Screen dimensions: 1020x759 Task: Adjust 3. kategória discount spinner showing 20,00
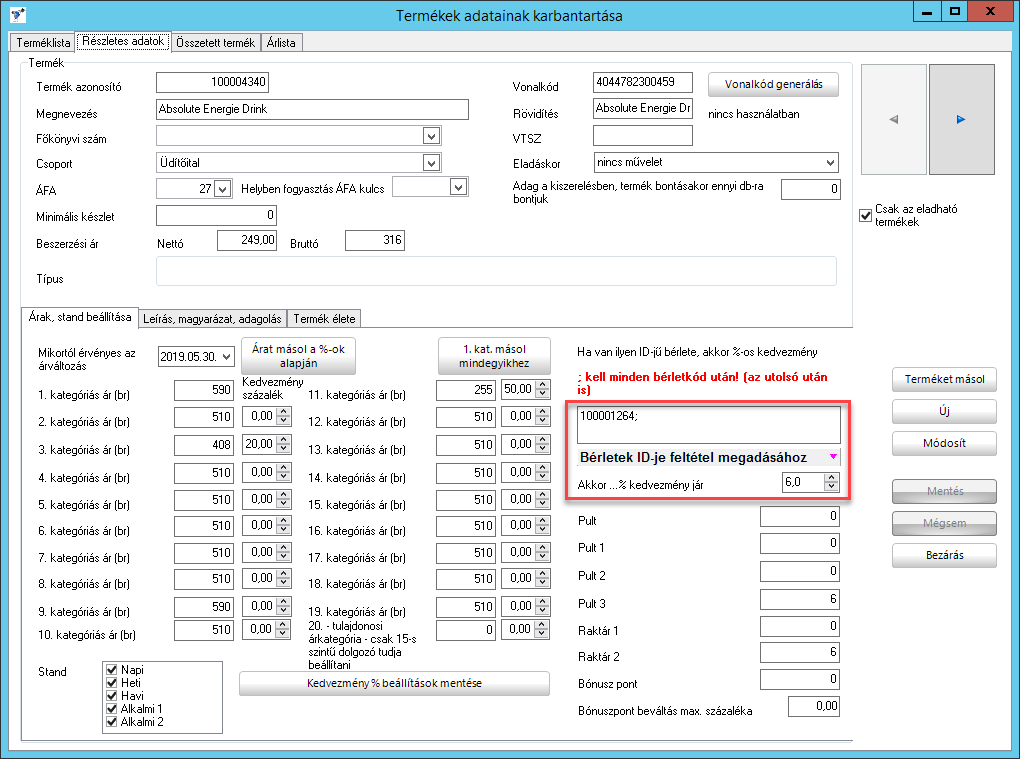283,444
